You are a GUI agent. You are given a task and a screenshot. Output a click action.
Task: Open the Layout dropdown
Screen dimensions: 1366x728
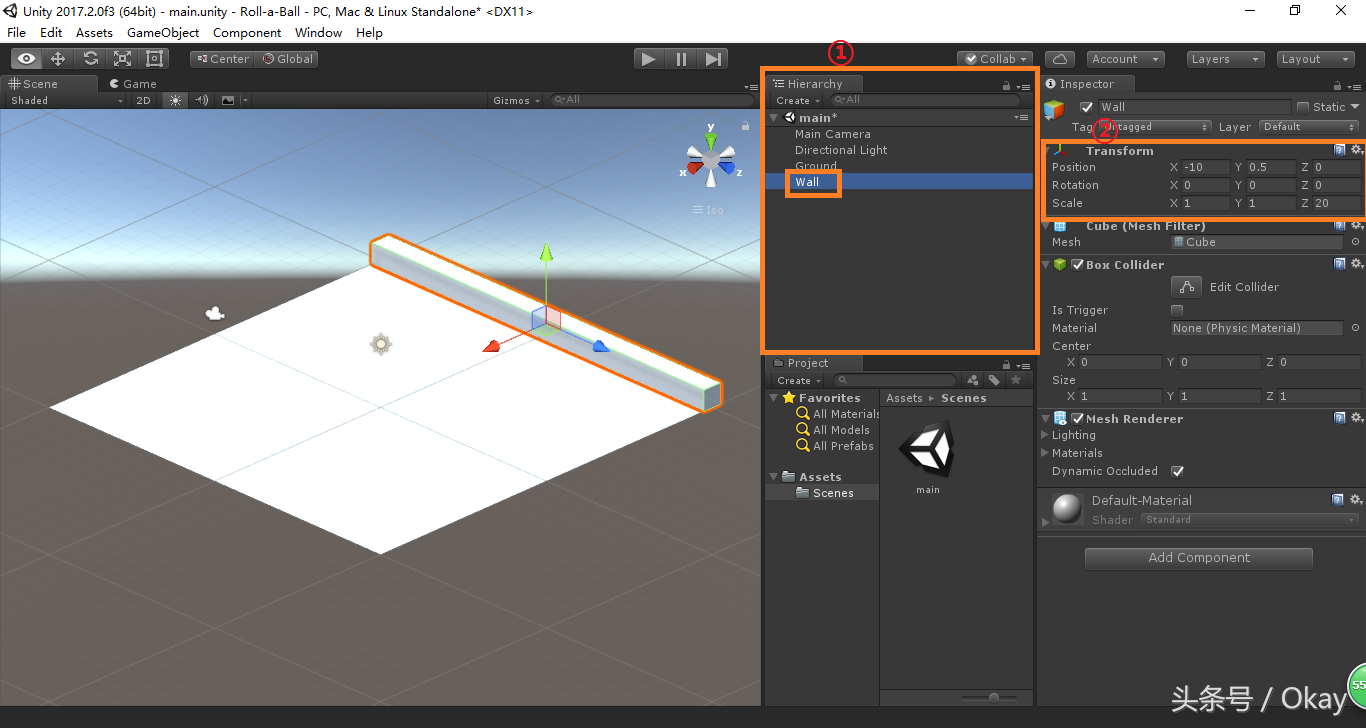tap(1314, 59)
